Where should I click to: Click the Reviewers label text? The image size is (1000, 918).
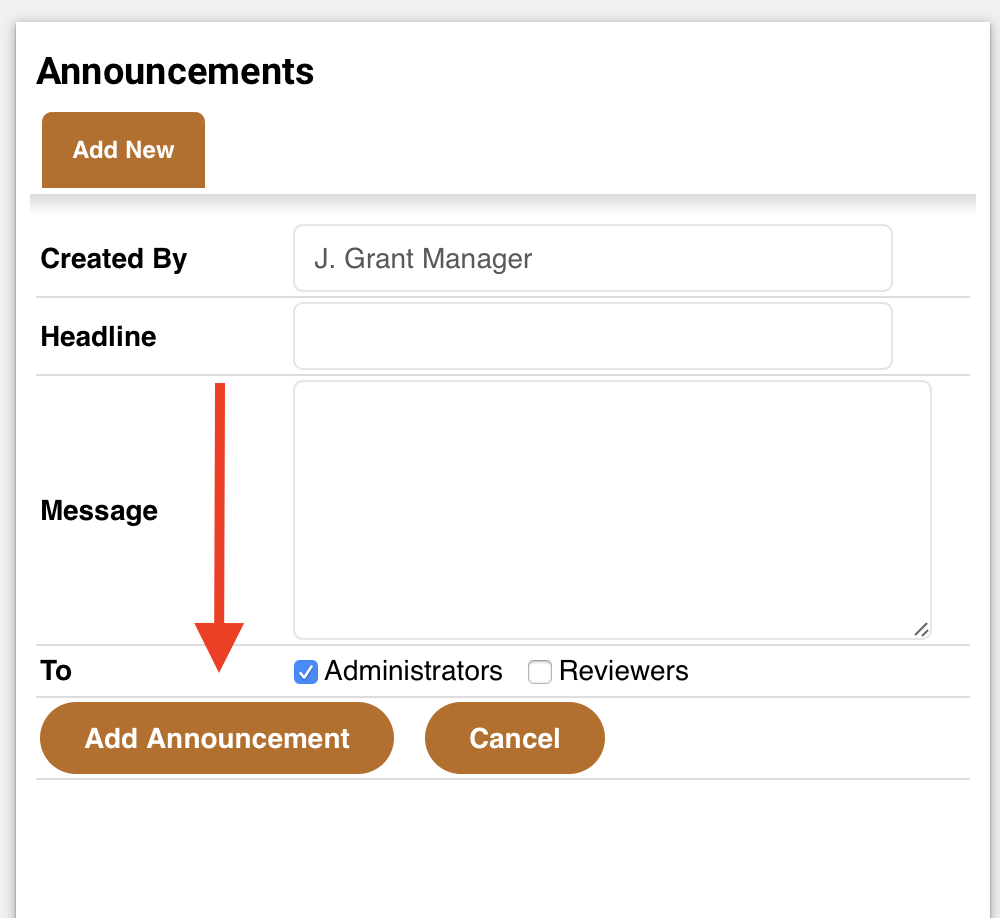tap(624, 671)
